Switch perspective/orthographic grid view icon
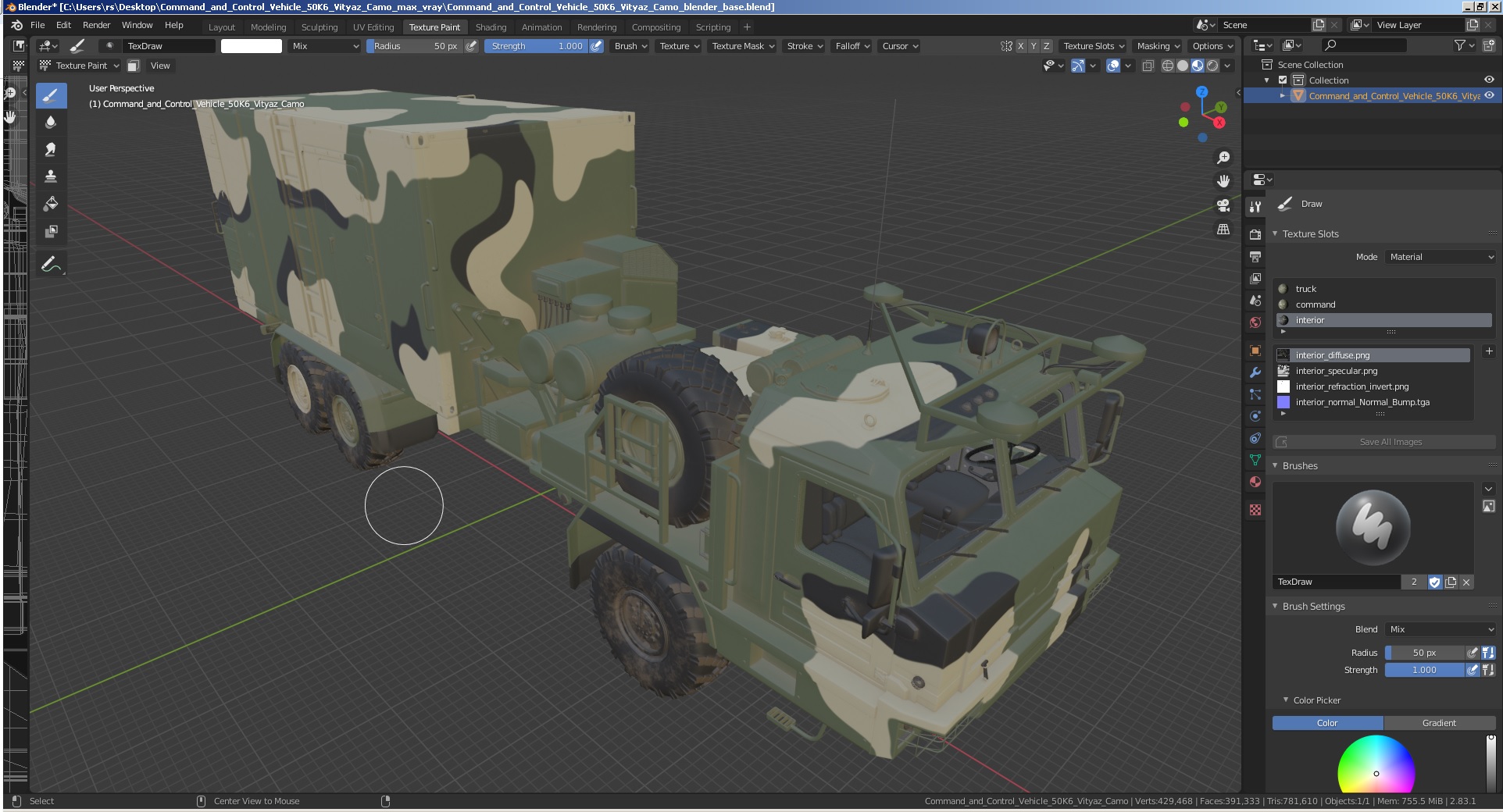Viewport: 1503px width, 812px height. tap(1223, 229)
